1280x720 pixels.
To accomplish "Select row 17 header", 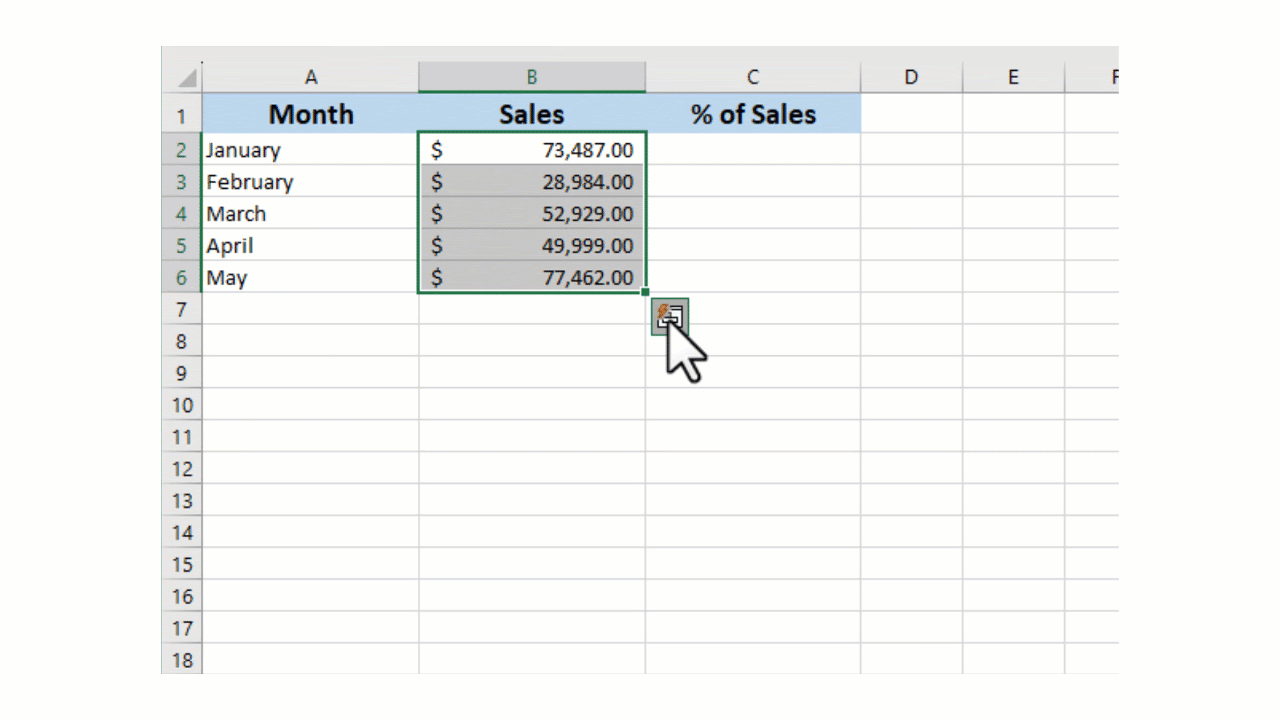I will click(181, 629).
